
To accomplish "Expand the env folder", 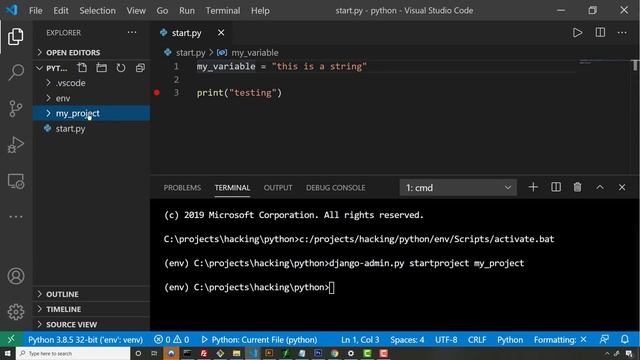I will tap(91, 98).
